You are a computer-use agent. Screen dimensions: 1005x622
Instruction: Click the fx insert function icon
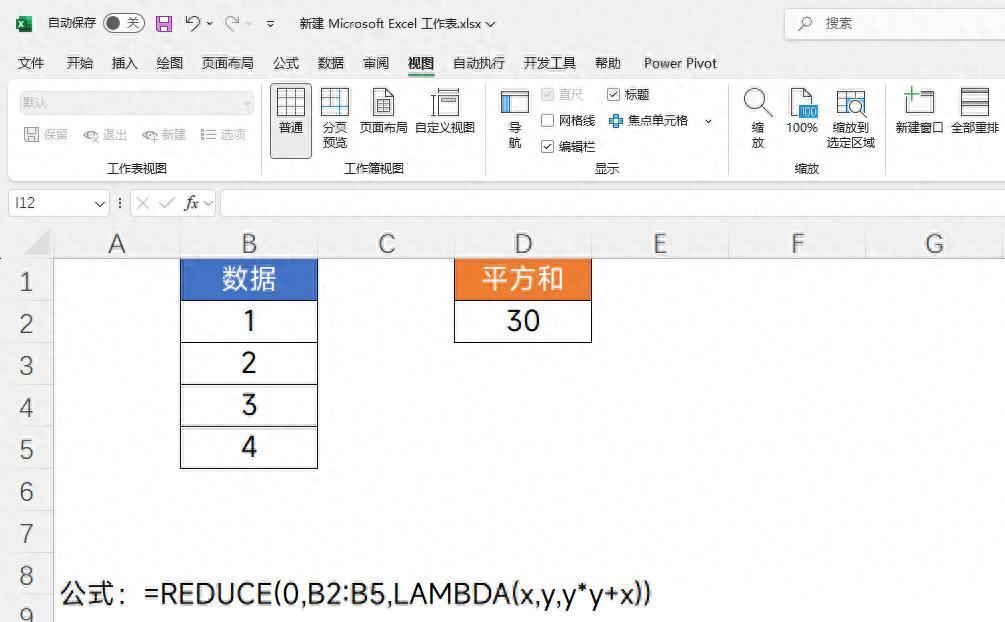pyautogui.click(x=191, y=203)
